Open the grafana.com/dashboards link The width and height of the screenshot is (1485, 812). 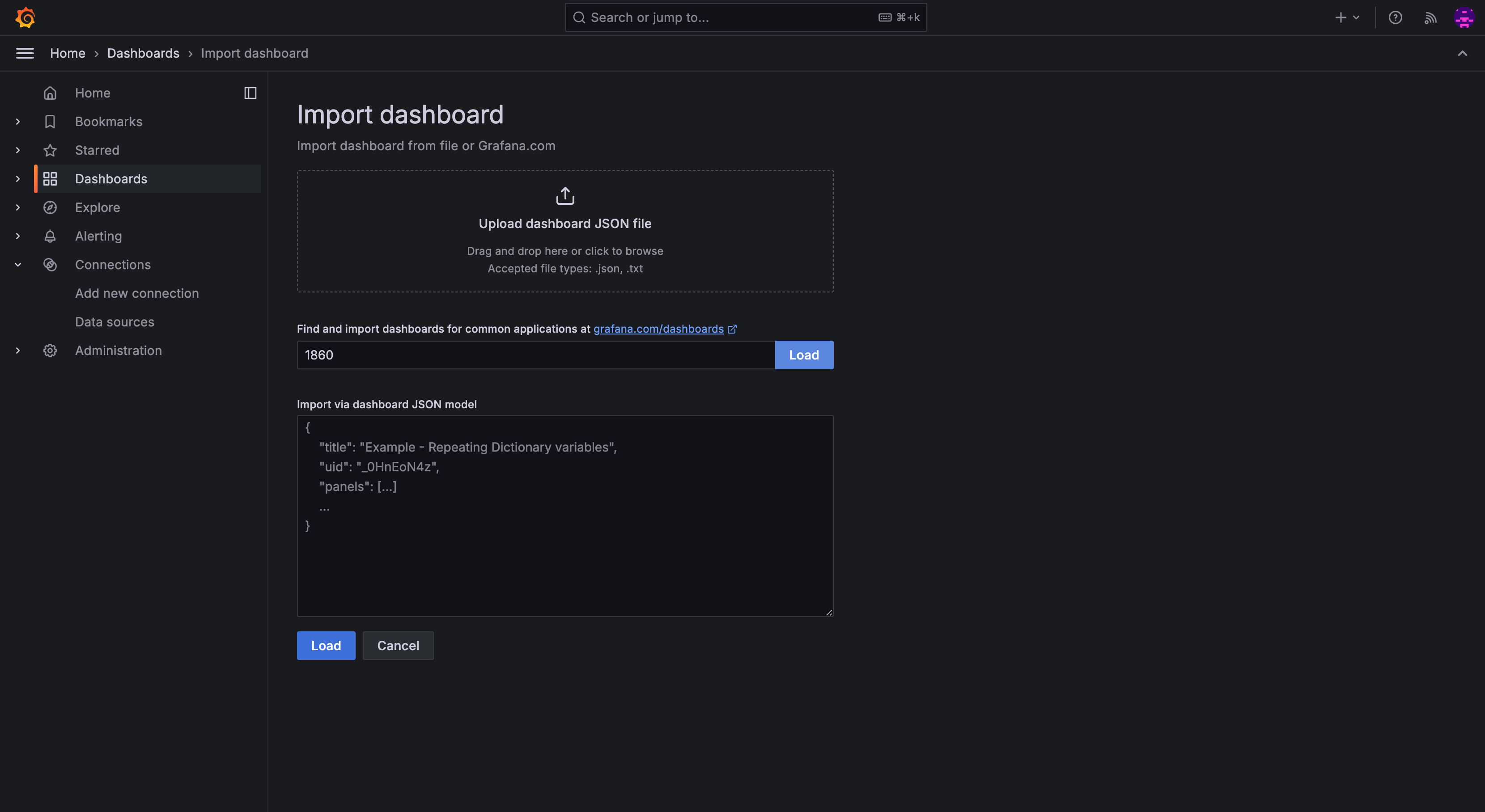(x=658, y=329)
